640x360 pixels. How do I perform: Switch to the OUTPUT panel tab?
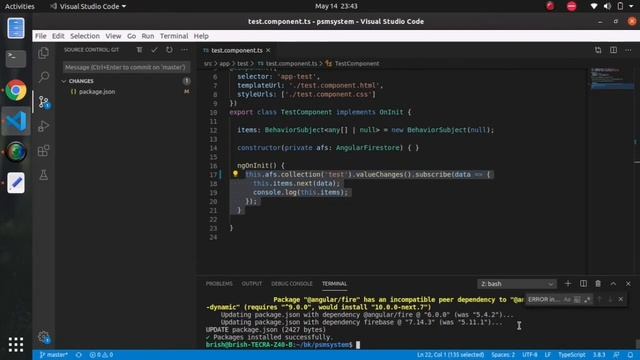tap(252, 284)
